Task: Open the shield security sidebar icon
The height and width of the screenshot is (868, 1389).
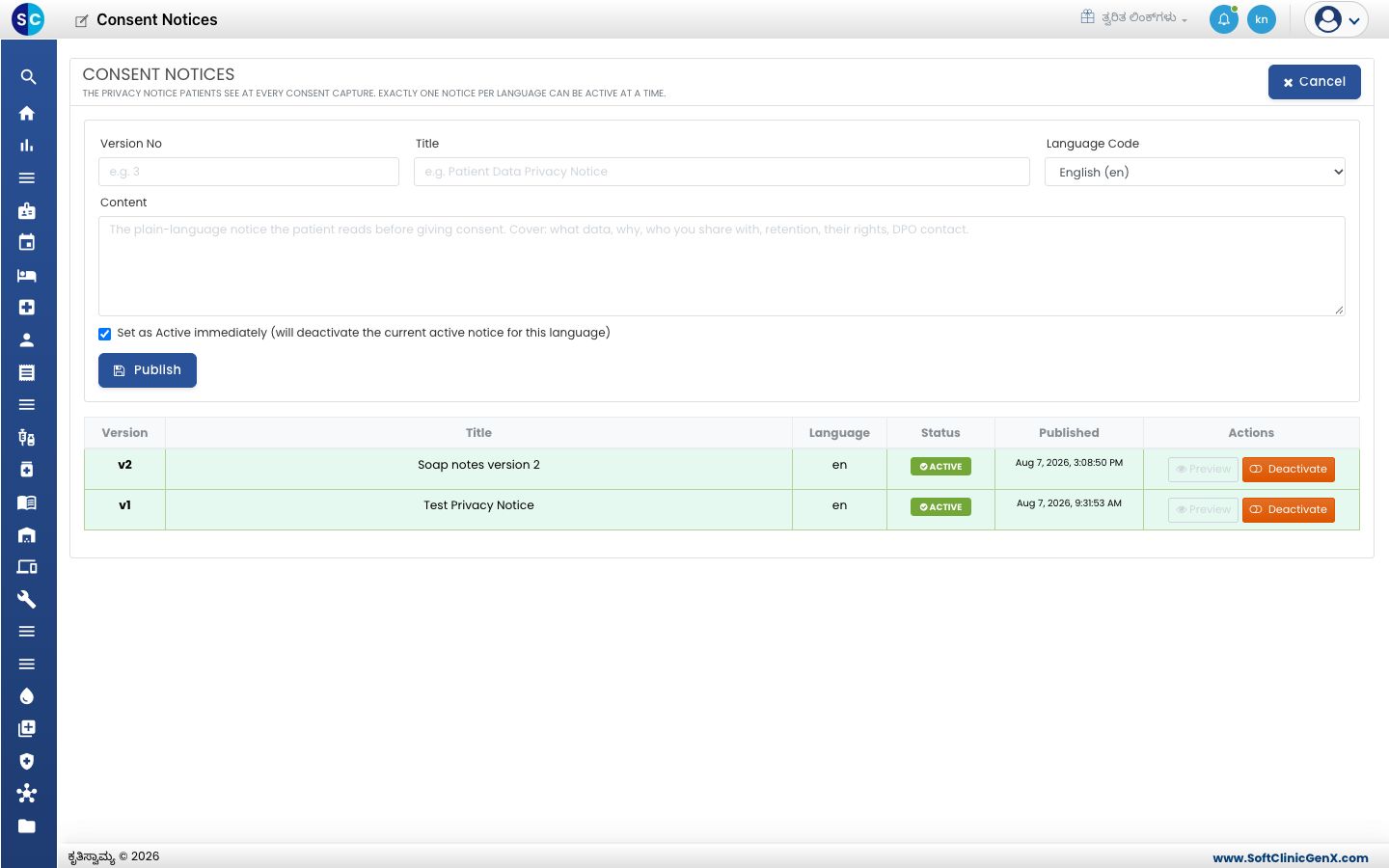Action: pyautogui.click(x=27, y=761)
